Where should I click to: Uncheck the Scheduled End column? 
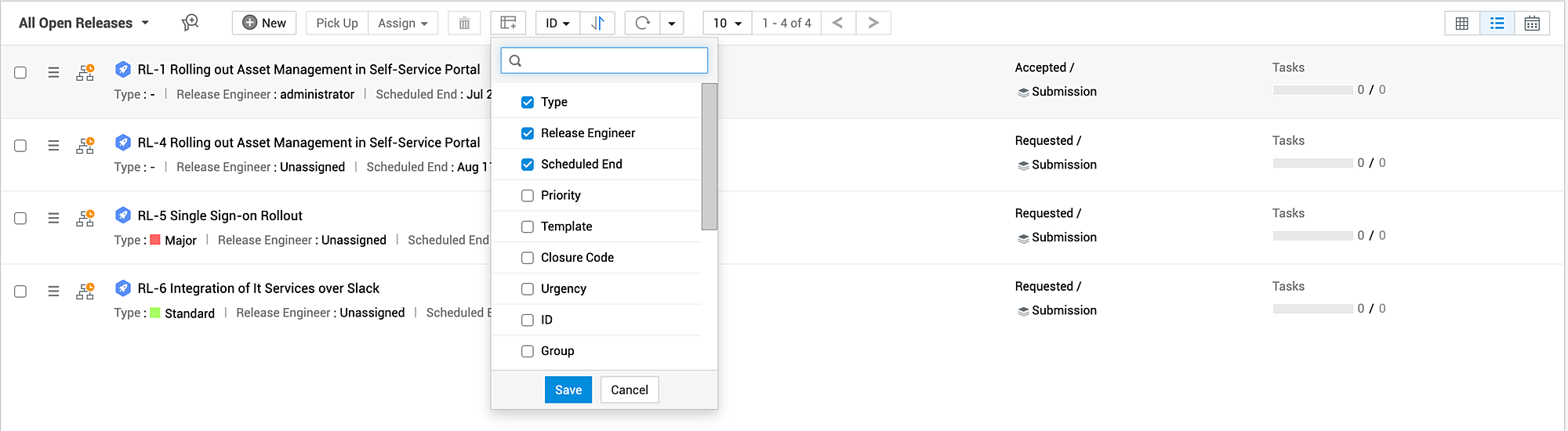click(x=528, y=165)
